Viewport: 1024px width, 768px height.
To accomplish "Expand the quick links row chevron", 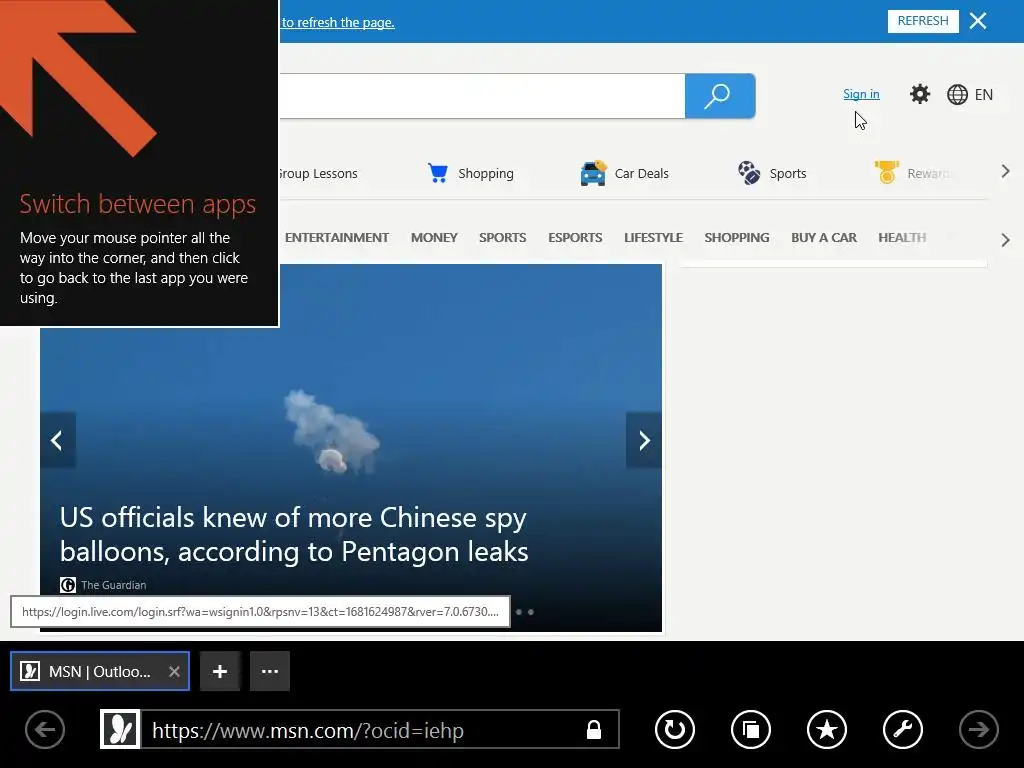I will pos(1006,172).
